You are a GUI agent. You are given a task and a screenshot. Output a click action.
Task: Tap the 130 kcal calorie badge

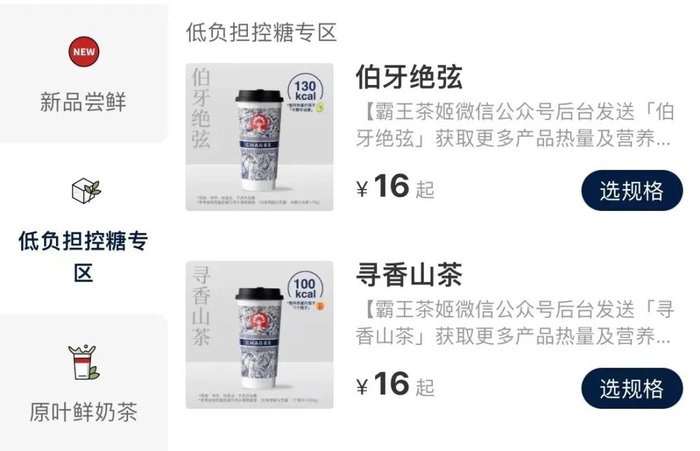(305, 91)
